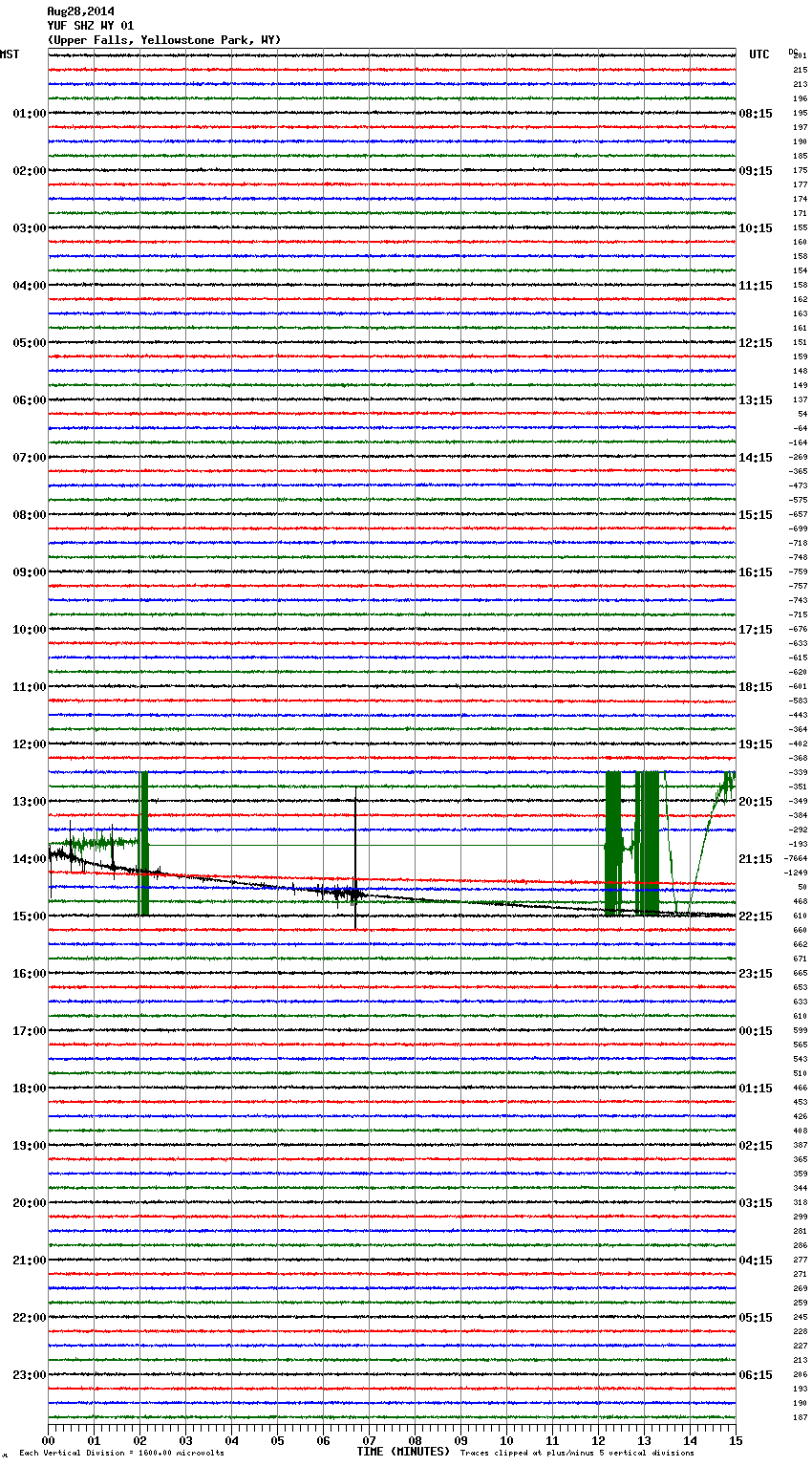812x1466 pixels.
Task: Pick the 23:15 UTC time label
Action: [x=756, y=974]
